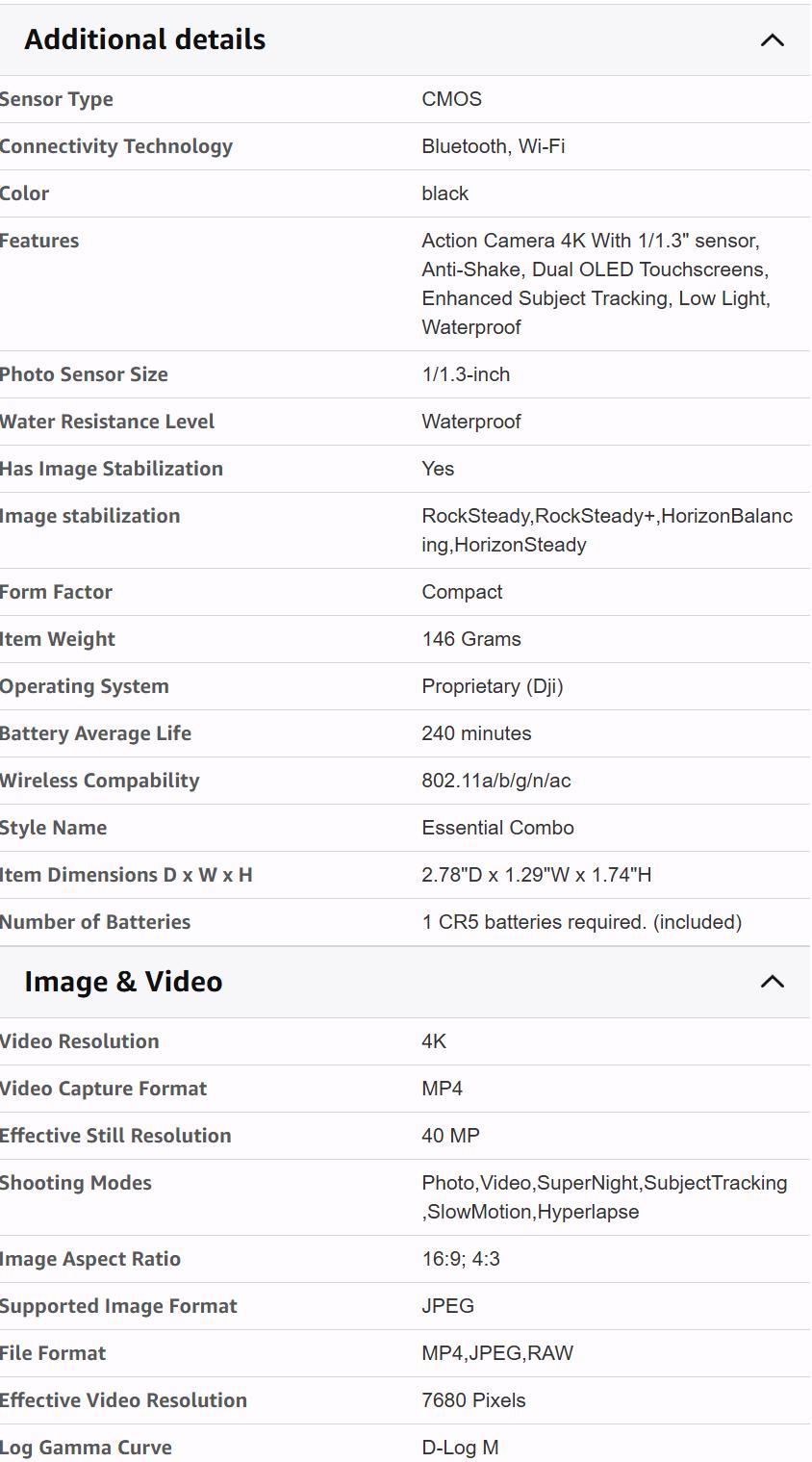Image resolution: width=812 pixels, height=1462 pixels.
Task: Collapse the Additional details chevron
Action: pyautogui.click(x=772, y=40)
